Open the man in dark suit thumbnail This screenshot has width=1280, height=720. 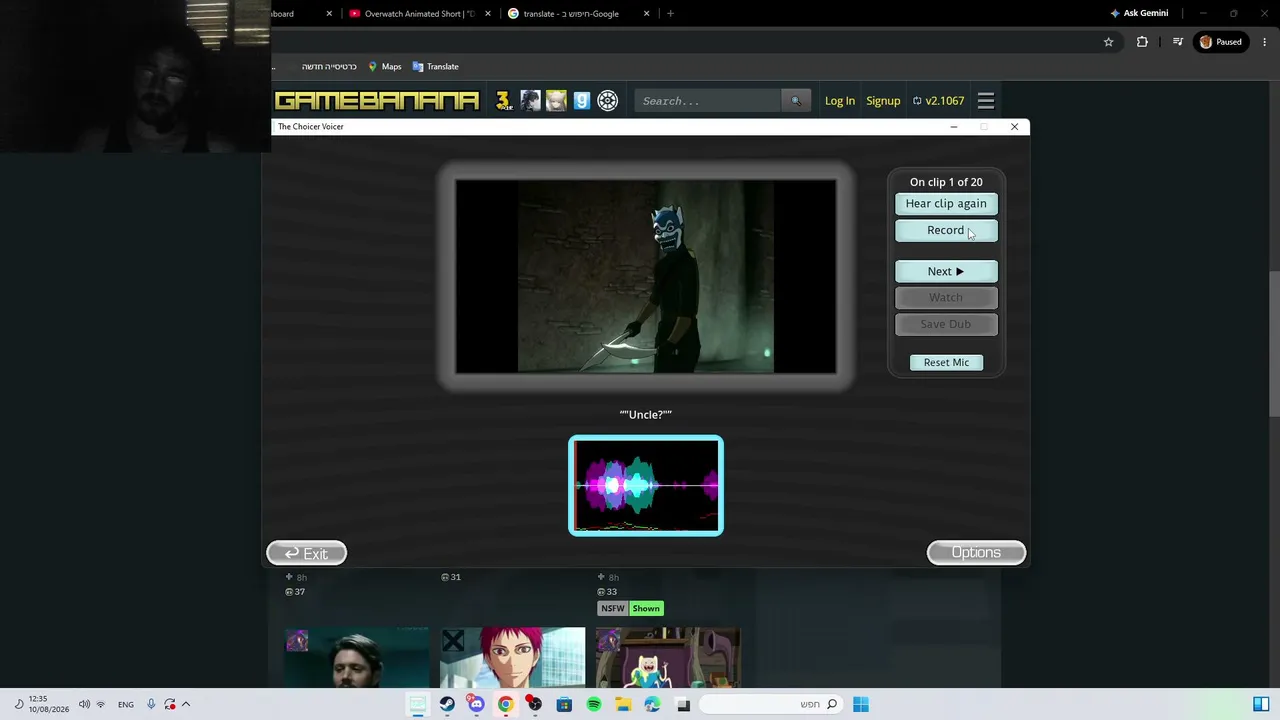click(x=357, y=658)
